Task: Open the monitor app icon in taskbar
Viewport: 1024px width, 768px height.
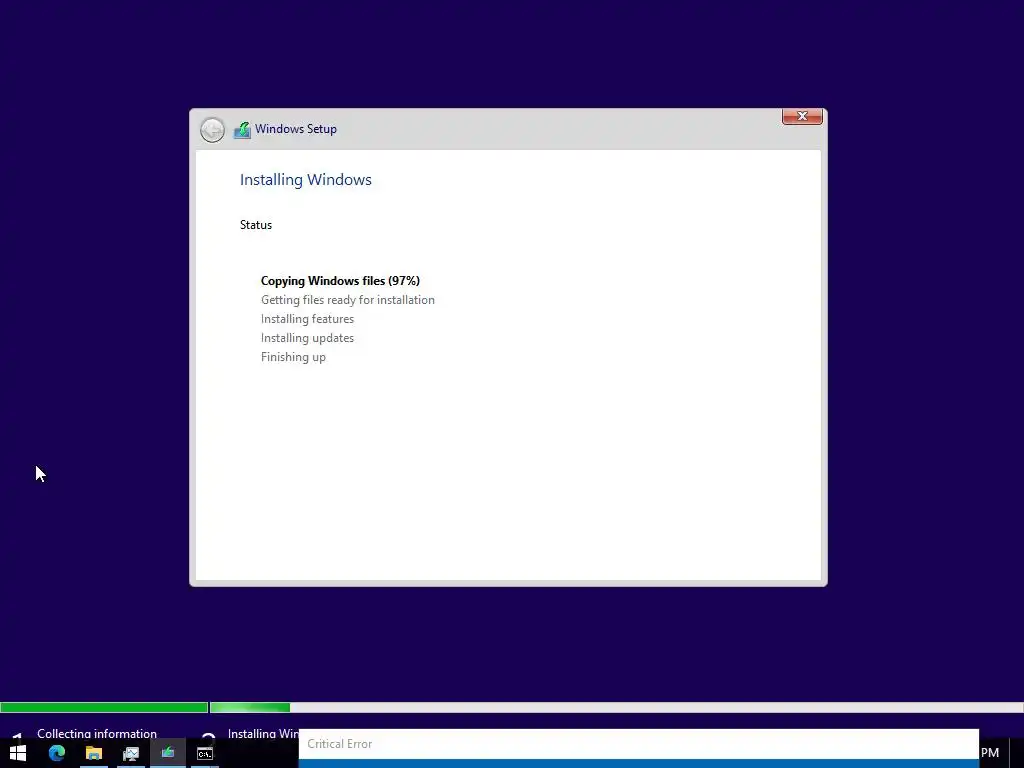Action: [131, 753]
